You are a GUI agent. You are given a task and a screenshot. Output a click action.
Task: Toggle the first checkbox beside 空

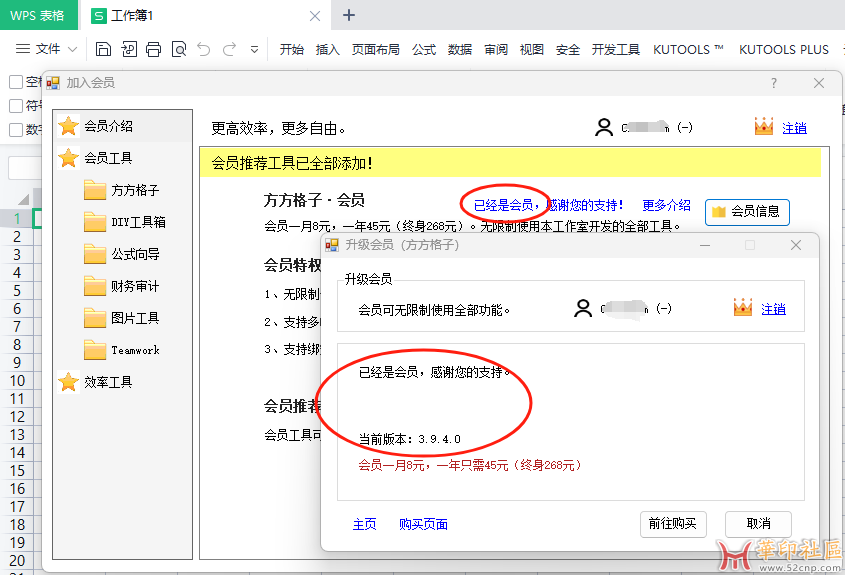pos(16,83)
